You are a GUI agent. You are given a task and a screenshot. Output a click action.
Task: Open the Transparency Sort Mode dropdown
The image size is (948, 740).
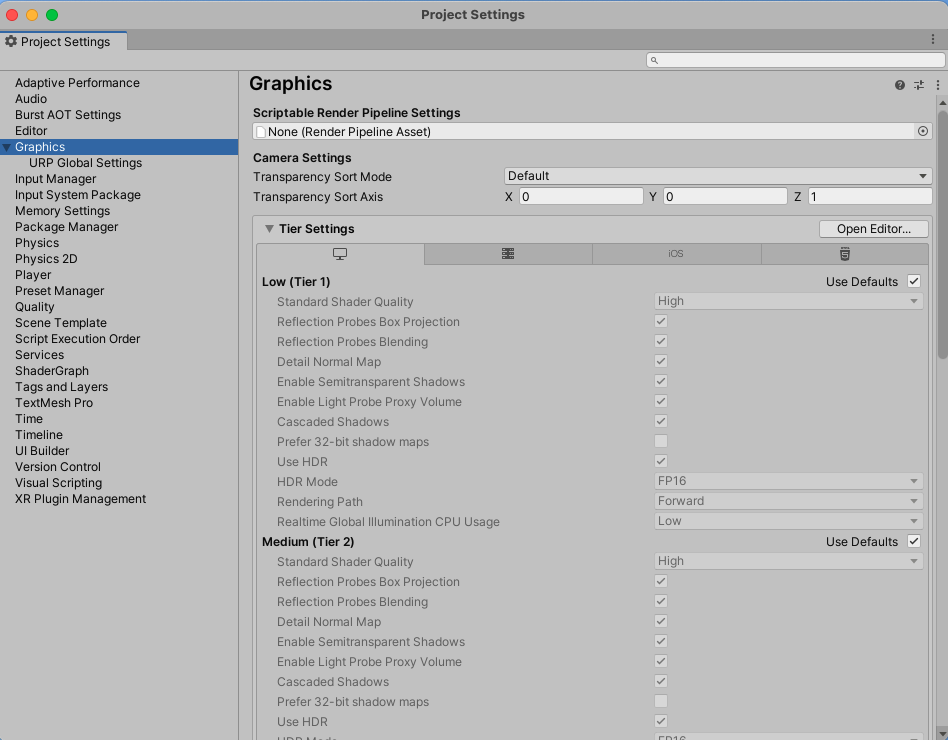tap(718, 176)
